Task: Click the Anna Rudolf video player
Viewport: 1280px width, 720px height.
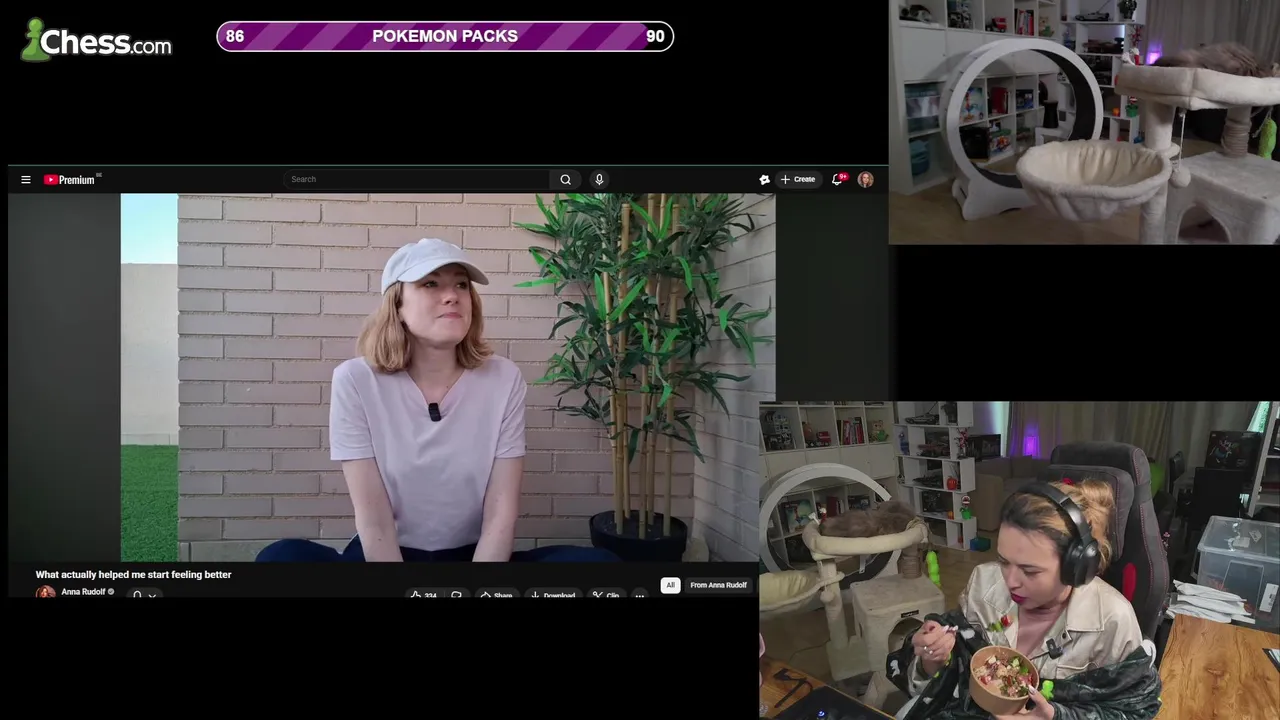Action: pyautogui.click(x=448, y=378)
